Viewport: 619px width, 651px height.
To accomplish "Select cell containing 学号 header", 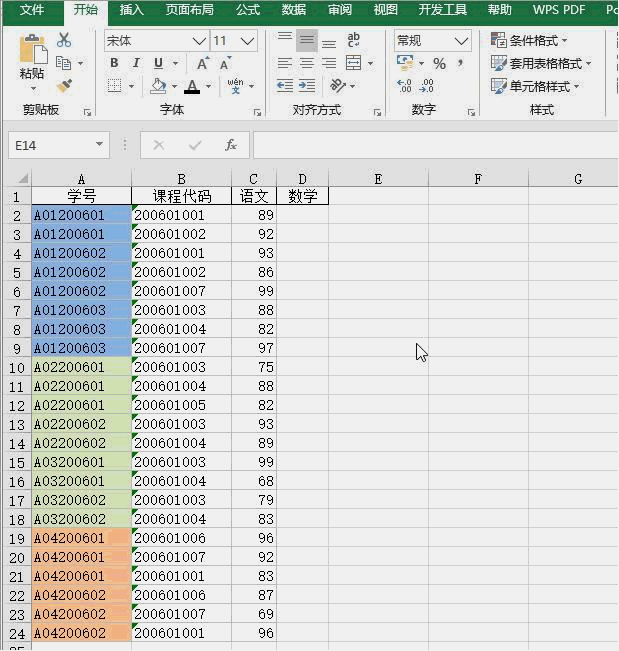I will tap(81, 196).
